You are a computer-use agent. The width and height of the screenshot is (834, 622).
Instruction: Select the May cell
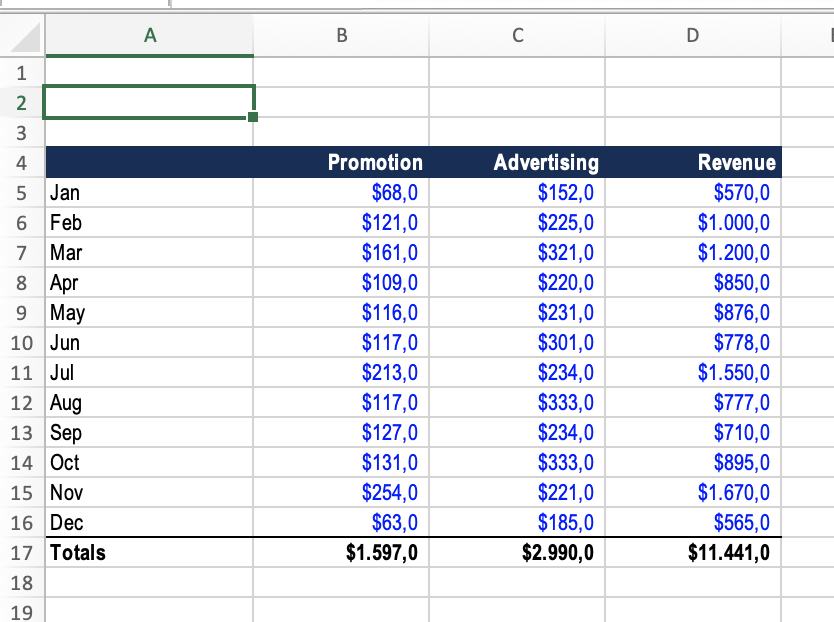point(149,312)
